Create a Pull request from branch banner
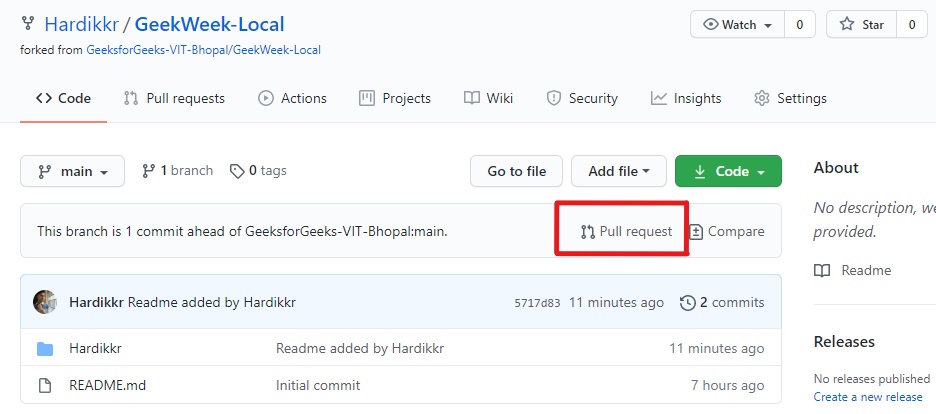Screen dimensions: 936x414 tap(626, 231)
